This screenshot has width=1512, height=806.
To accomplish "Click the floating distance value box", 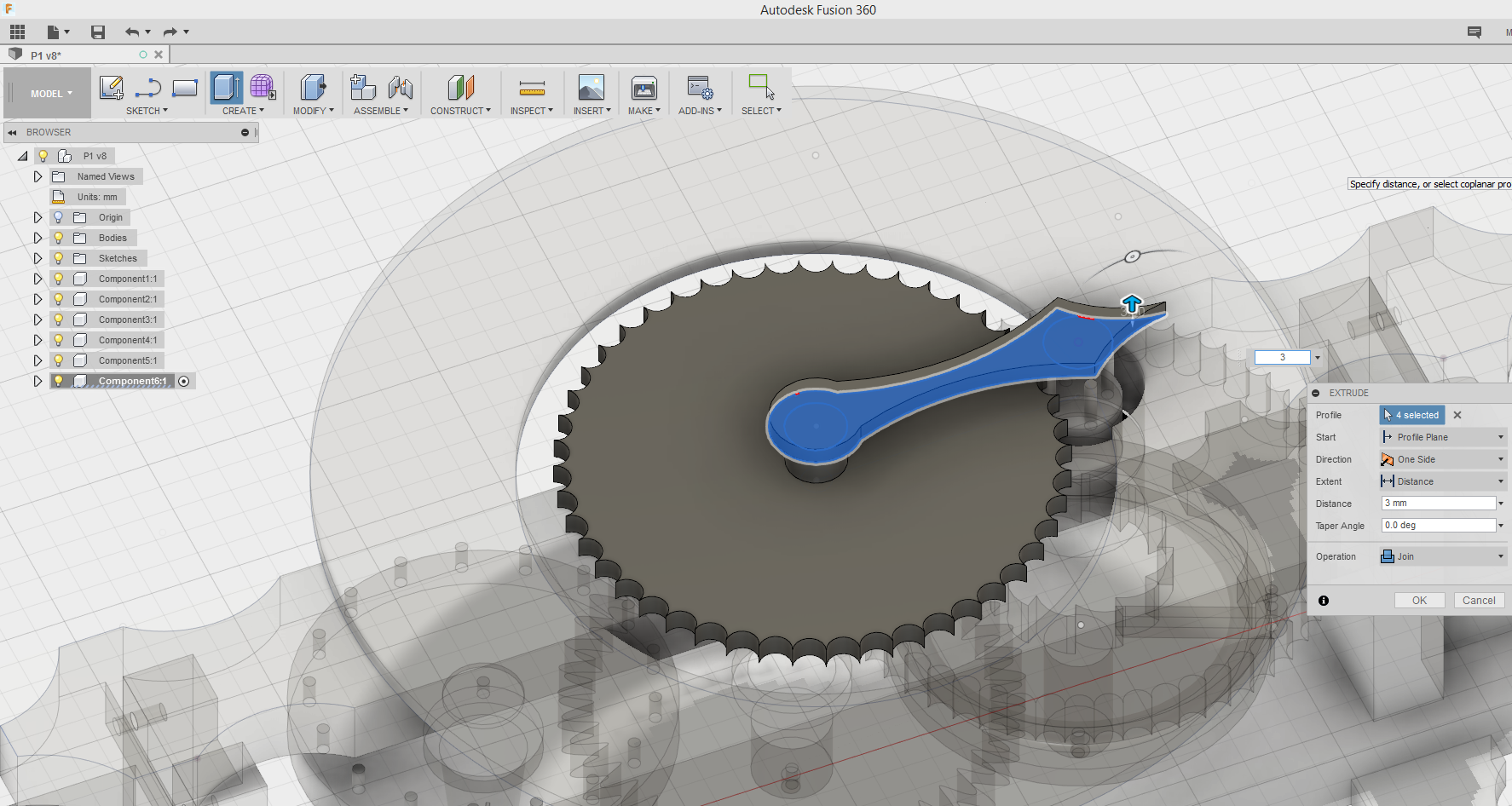I will tap(1282, 358).
